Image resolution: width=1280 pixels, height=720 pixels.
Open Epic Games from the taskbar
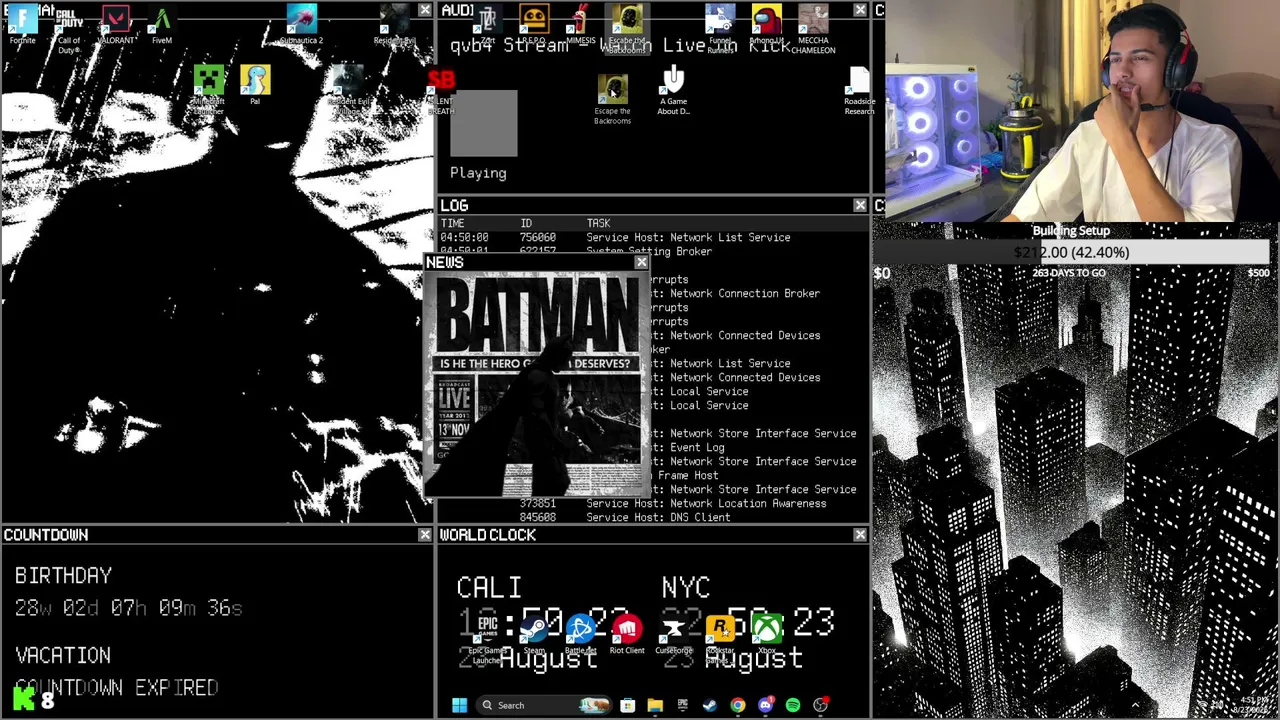(x=682, y=705)
